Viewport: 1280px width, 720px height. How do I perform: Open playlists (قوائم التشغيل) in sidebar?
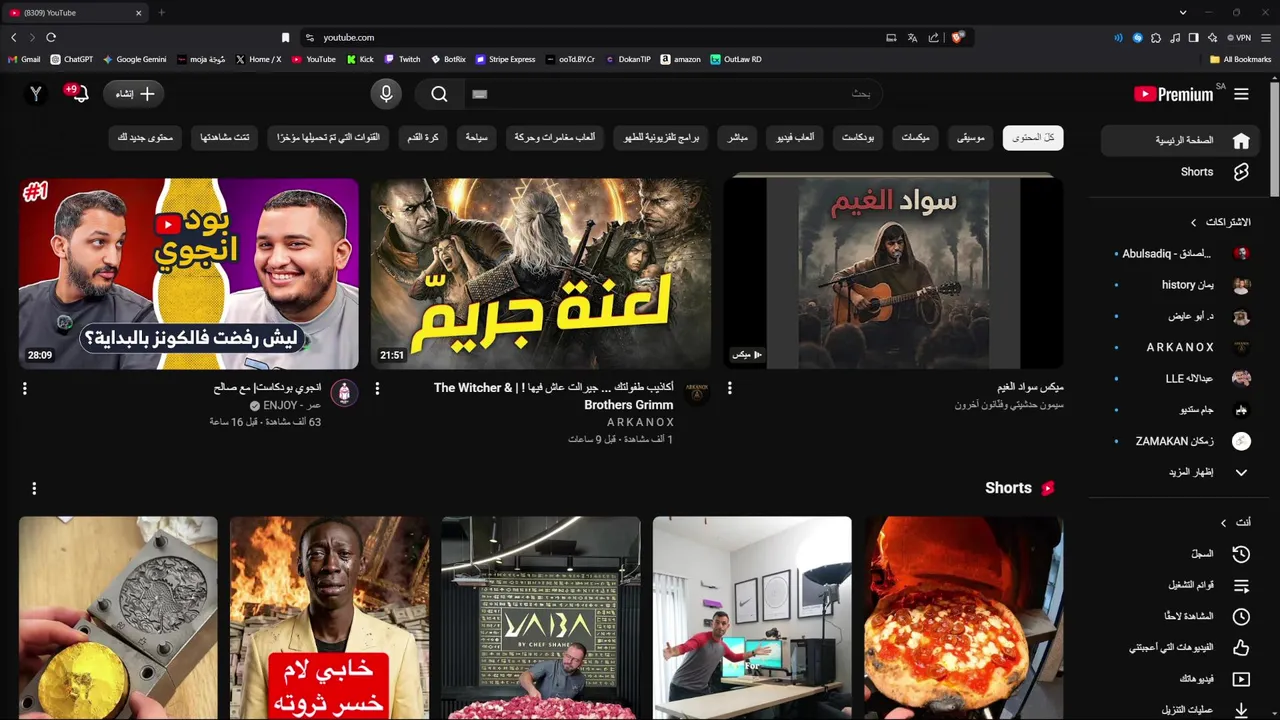tap(1181, 585)
